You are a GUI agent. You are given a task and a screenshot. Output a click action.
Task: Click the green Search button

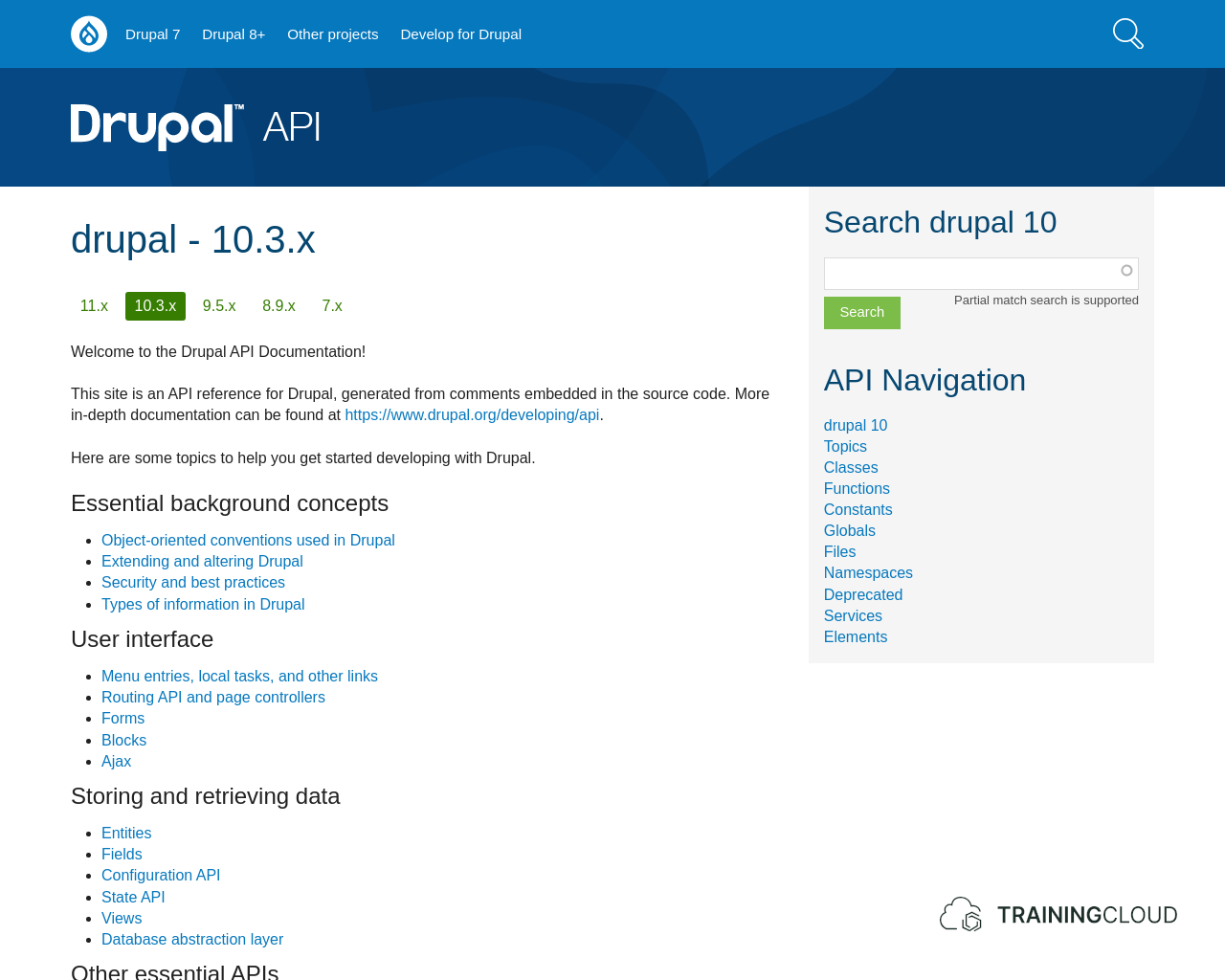coord(862,313)
